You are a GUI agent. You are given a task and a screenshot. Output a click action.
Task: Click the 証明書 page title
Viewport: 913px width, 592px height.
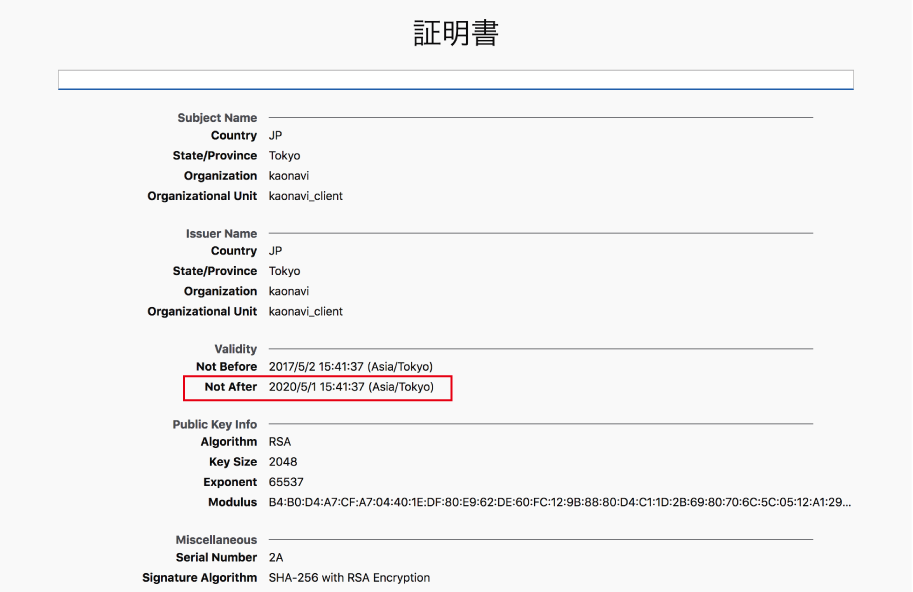tap(456, 33)
